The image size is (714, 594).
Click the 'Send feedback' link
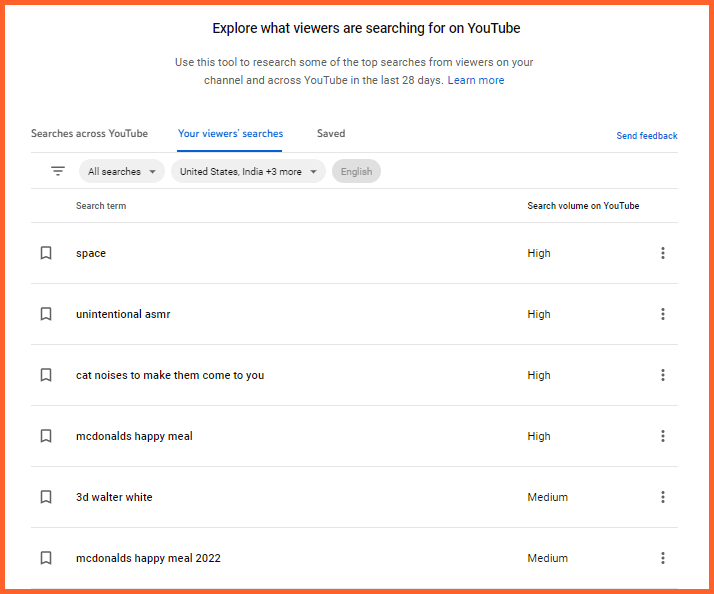646,136
